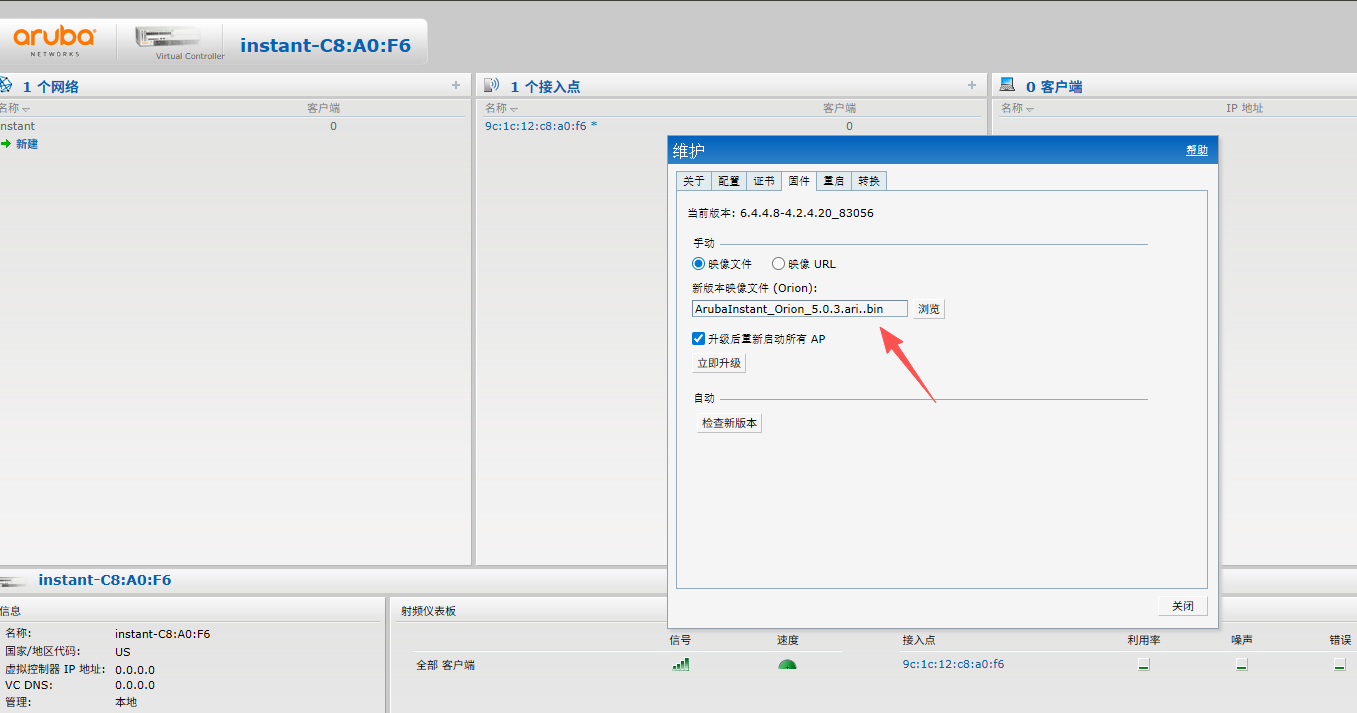Click the green signal strength bars icon
Screen dimensions: 1357x713
tap(680, 664)
